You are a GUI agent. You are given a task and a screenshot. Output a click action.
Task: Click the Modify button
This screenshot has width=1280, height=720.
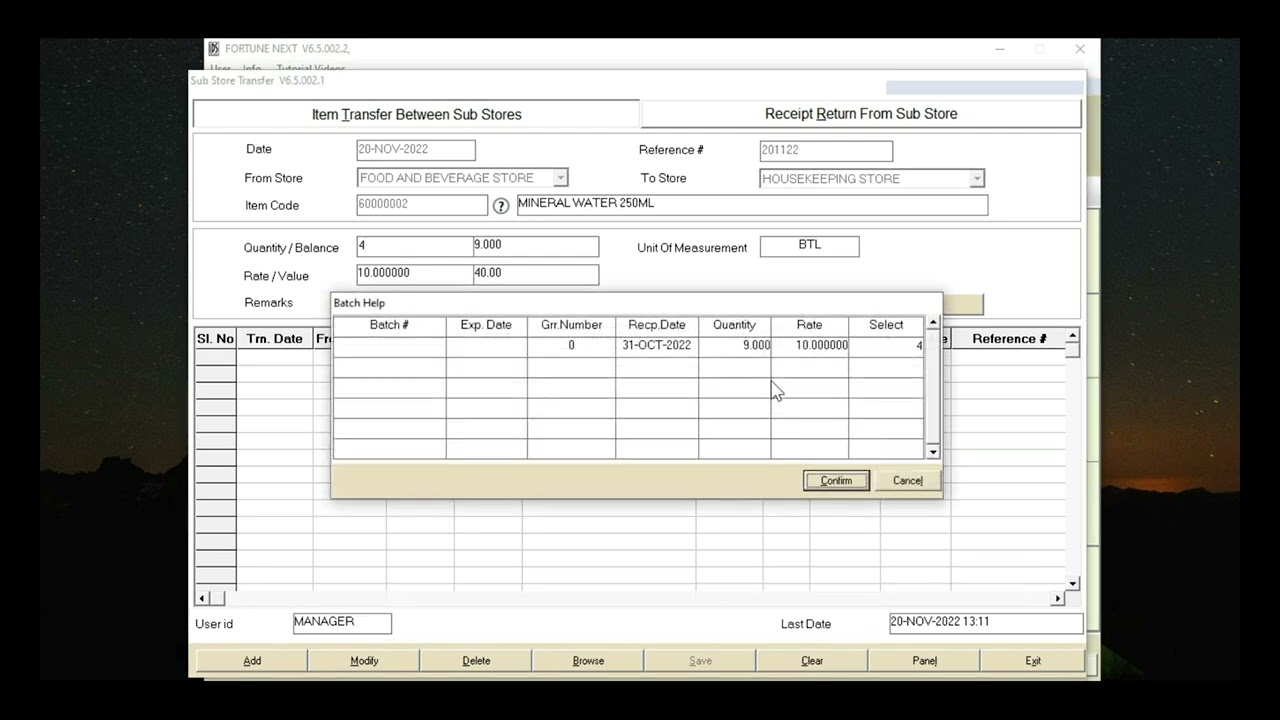coord(364,660)
